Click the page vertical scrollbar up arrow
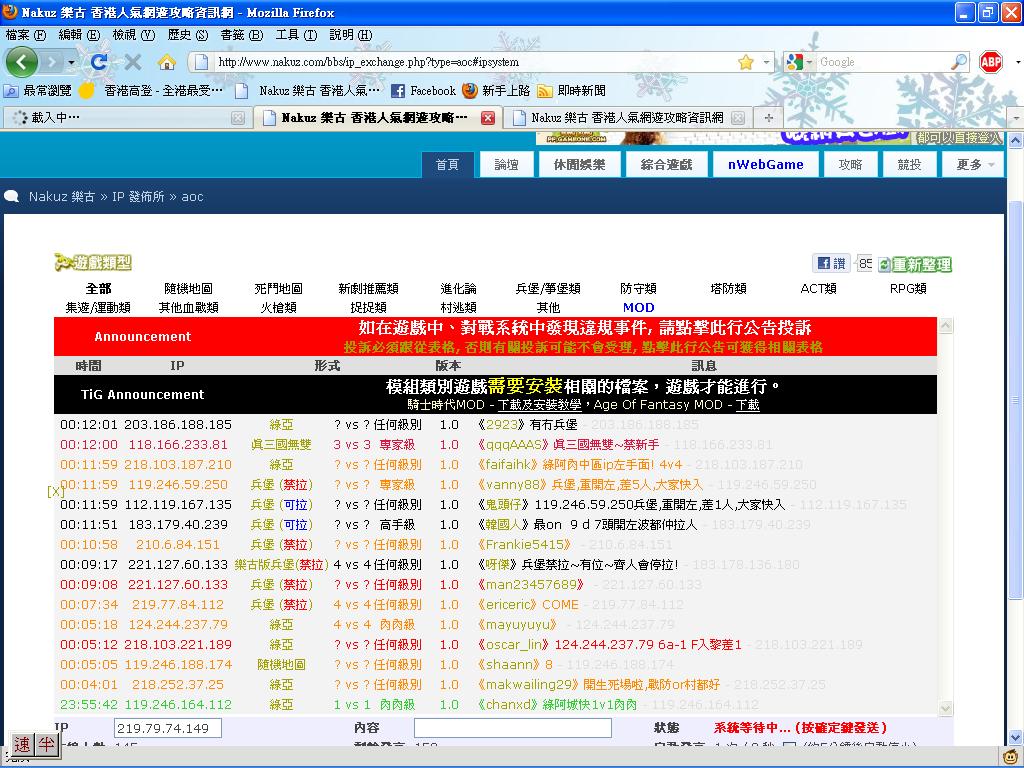This screenshot has width=1024, height=768. coord(1015,140)
